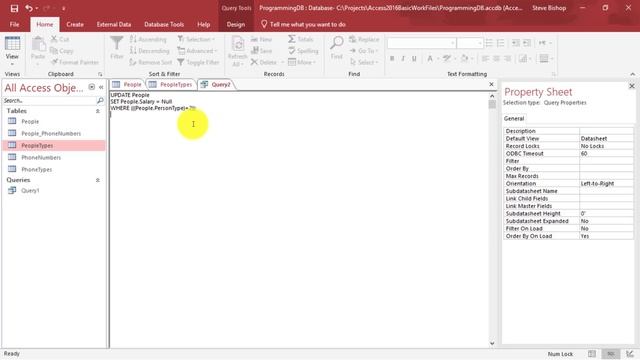This screenshot has height=360, width=640.
Task: Click Tell me what you want to do
Action: coord(303,24)
